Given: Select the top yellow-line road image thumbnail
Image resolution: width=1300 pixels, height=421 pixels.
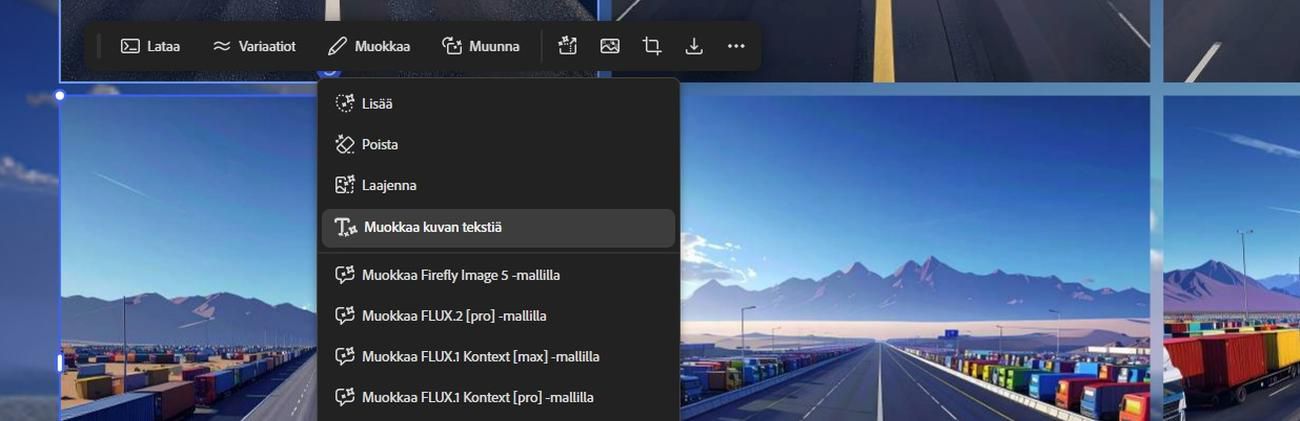Looking at the screenshot, I should [881, 41].
